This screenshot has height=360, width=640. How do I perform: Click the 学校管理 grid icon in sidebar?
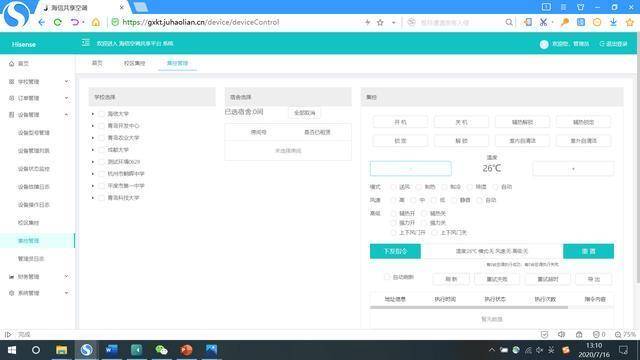11,82
